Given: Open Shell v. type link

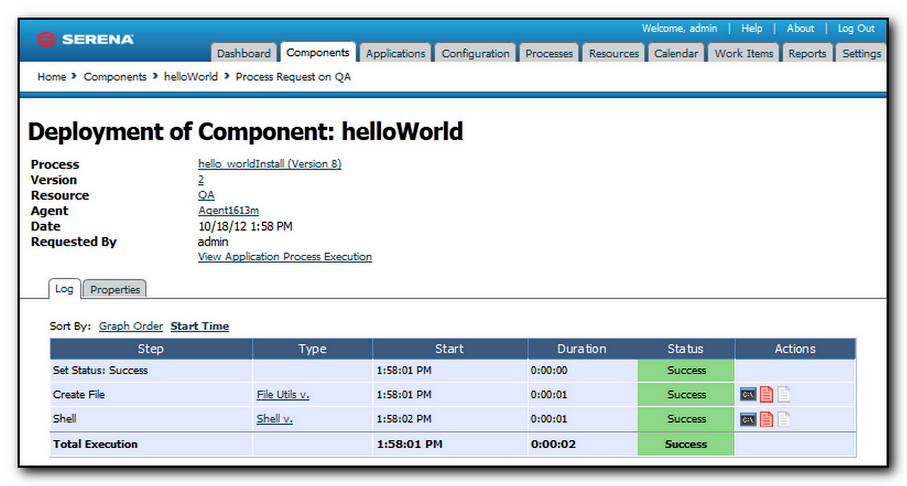Looking at the screenshot, I should pyautogui.click(x=274, y=419).
